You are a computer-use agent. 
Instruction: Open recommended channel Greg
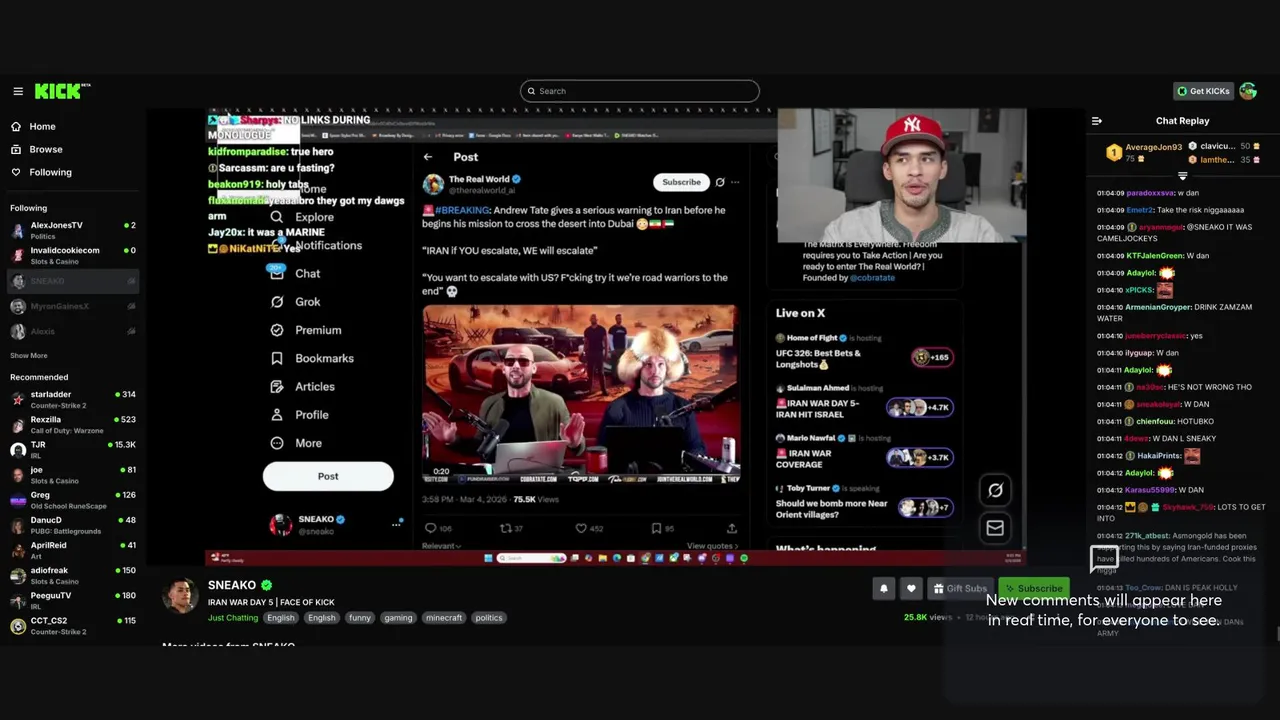(x=72, y=500)
